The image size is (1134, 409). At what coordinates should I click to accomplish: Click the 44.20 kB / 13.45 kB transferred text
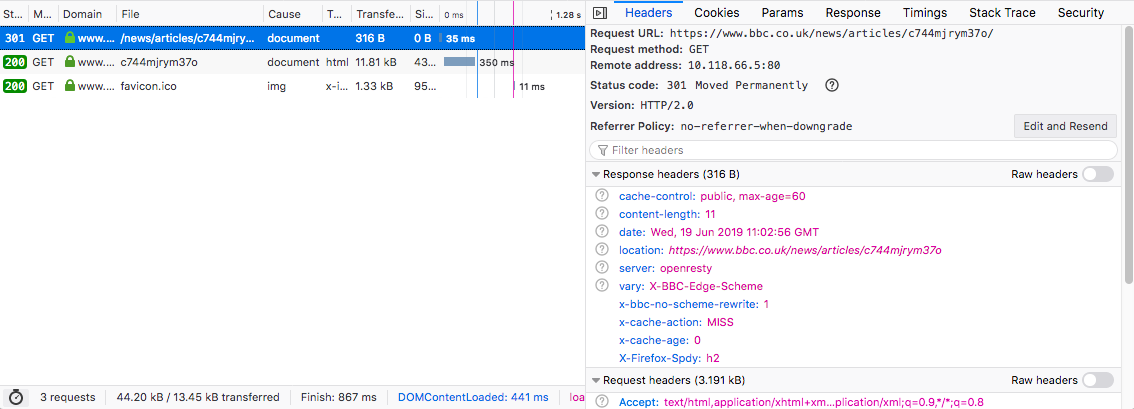point(198,397)
